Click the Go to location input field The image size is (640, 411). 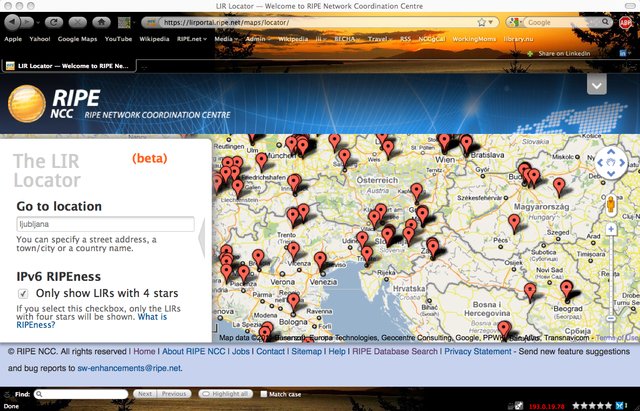(x=105, y=224)
